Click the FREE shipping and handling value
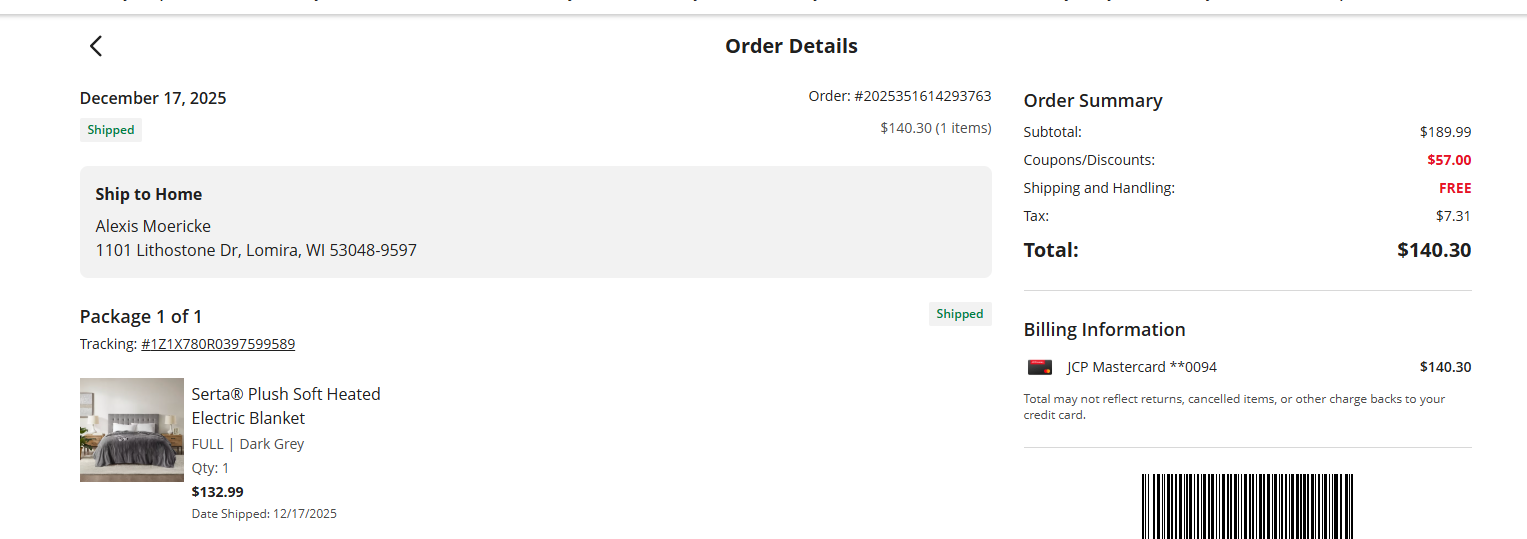Screen dimensions: 1527x539 point(1455,188)
